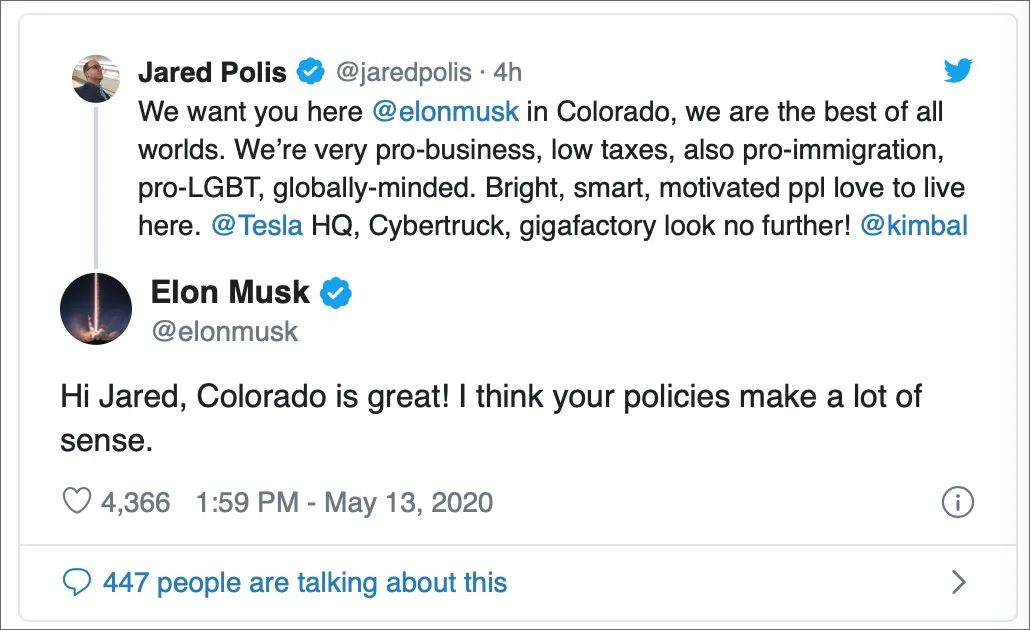The width and height of the screenshot is (1030, 630).
Task: Click the 4h timestamp on Jared's tweet
Action: click(507, 73)
